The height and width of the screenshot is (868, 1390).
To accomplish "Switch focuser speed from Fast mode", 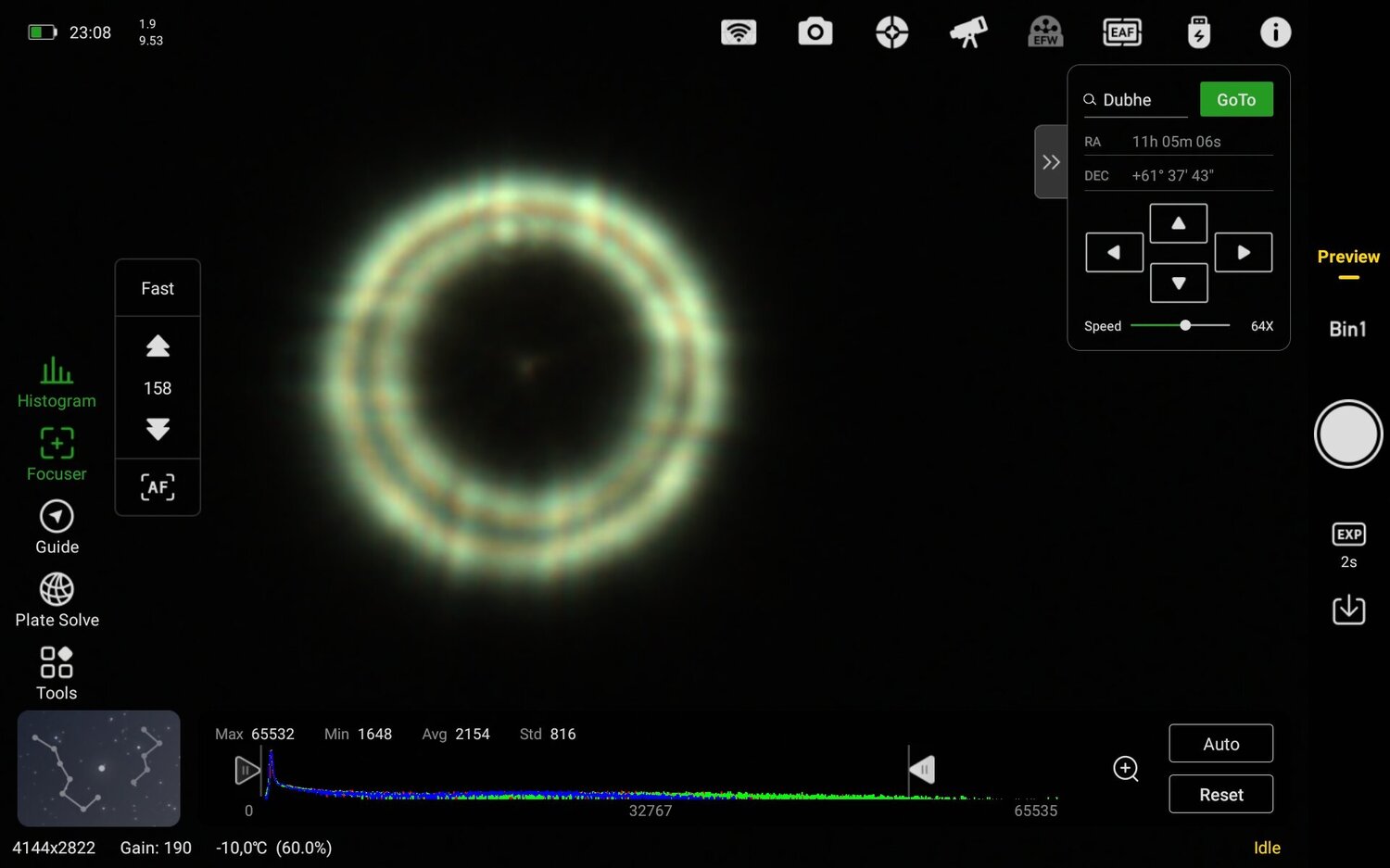I will pos(157,288).
